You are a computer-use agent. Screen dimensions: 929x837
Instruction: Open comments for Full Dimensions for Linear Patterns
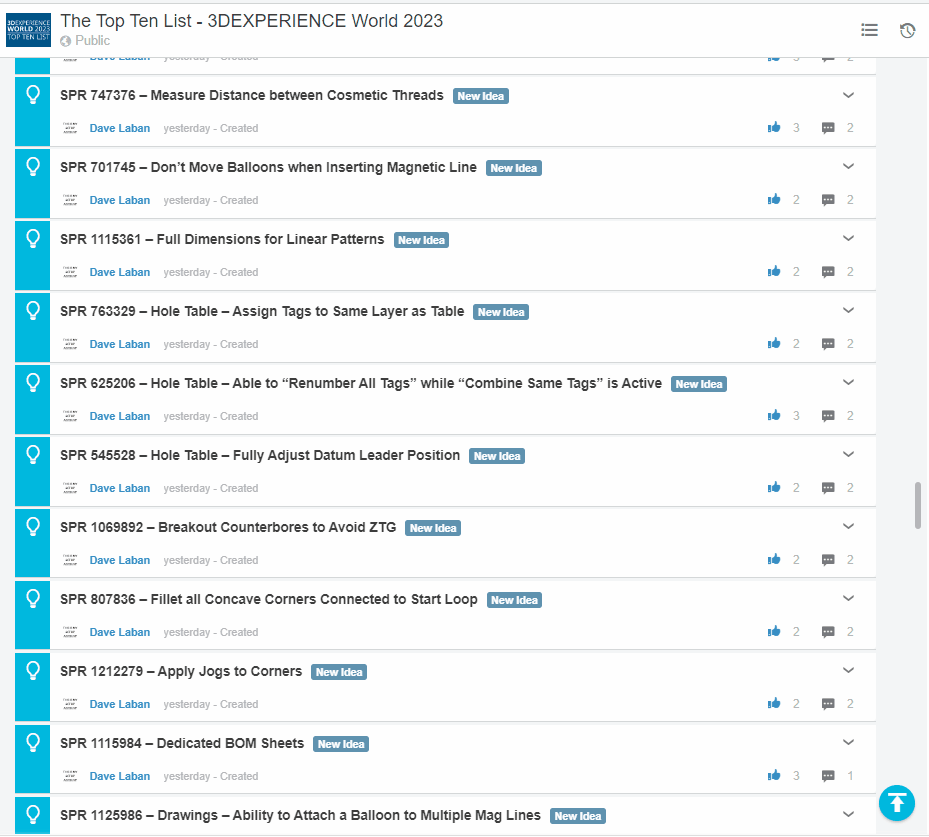click(828, 272)
